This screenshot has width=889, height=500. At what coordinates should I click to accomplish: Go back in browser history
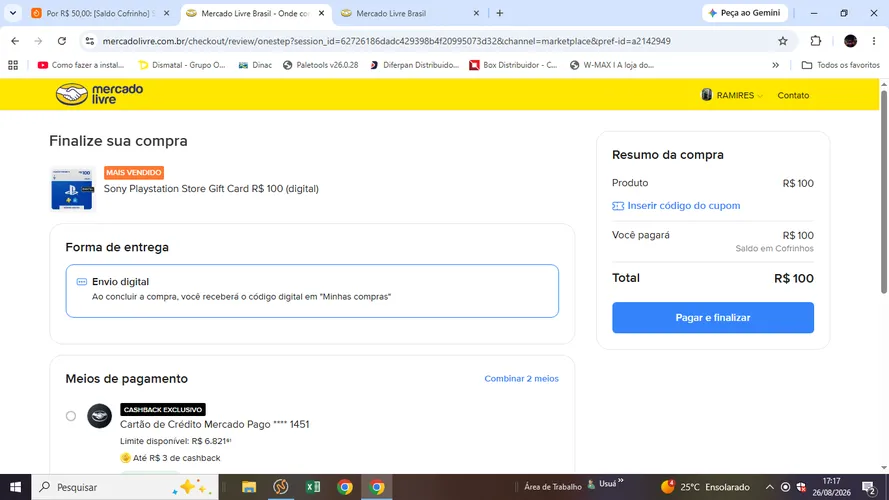click(15, 41)
